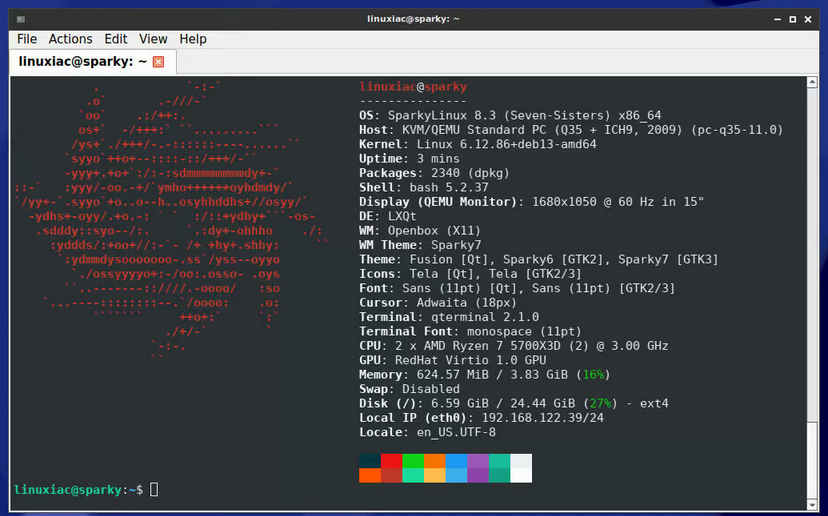Screen dimensions: 828x516
Task: Open the File menu
Action: click(x=27, y=39)
